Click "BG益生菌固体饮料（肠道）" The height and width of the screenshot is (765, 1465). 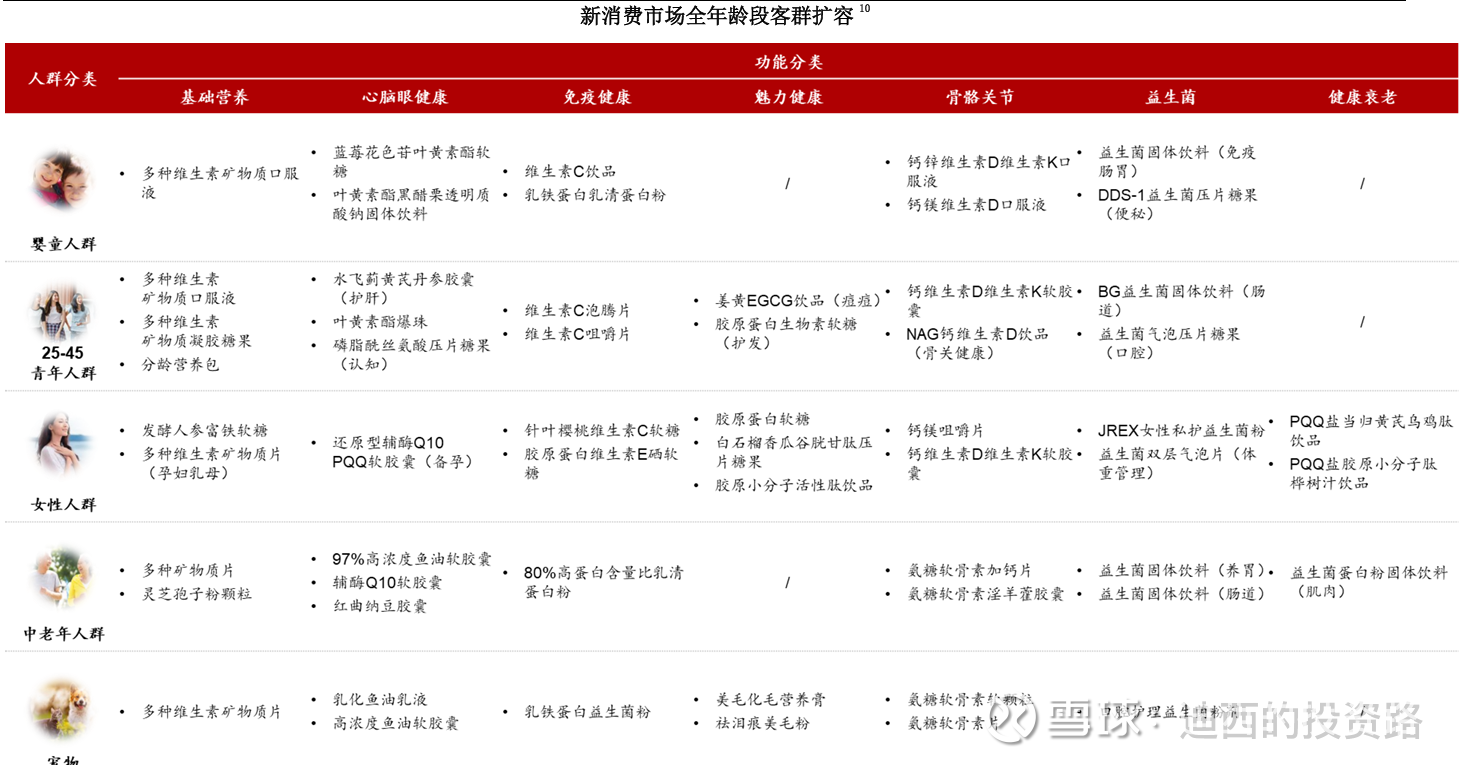point(1182,301)
